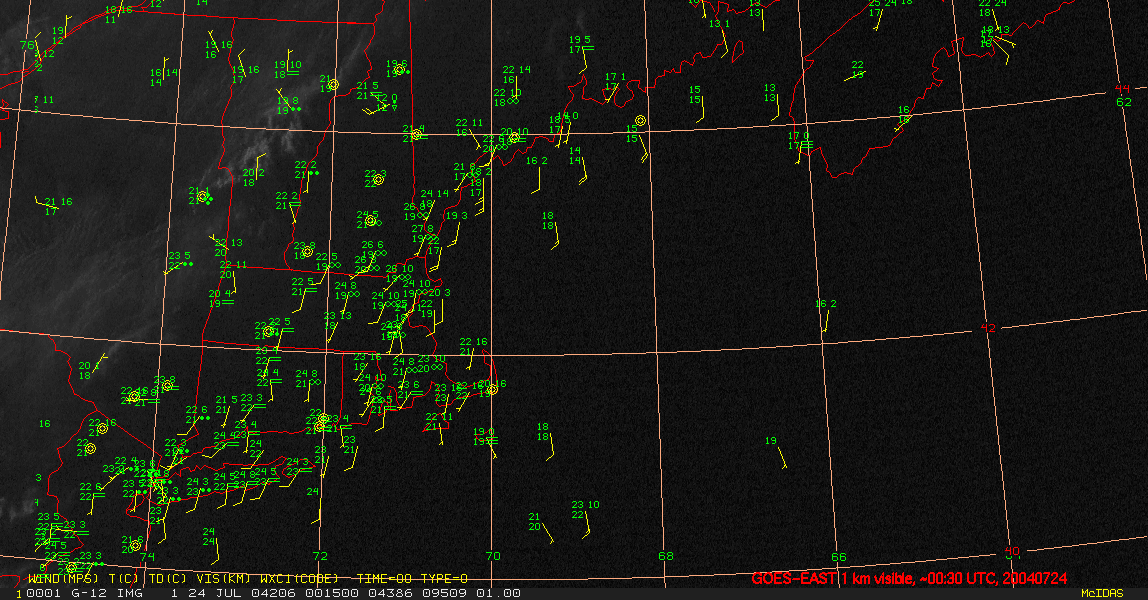Click the 09509 value in status line
The height and width of the screenshot is (600, 1148).
tap(445, 593)
